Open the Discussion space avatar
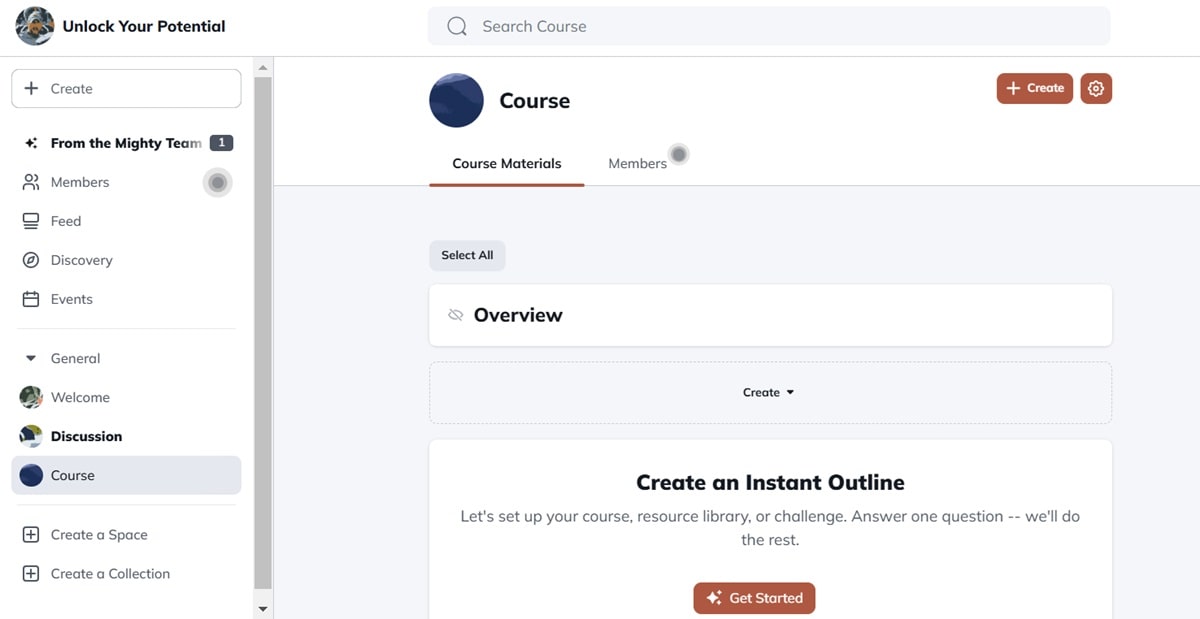The image size is (1200, 619). point(31,436)
